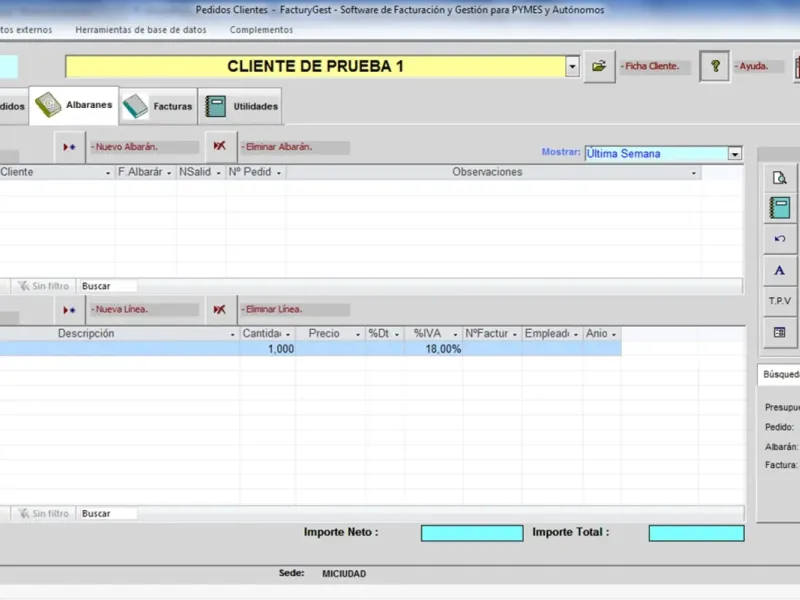
Task: Click the MICIUDAD Sede value
Action: coord(344,574)
